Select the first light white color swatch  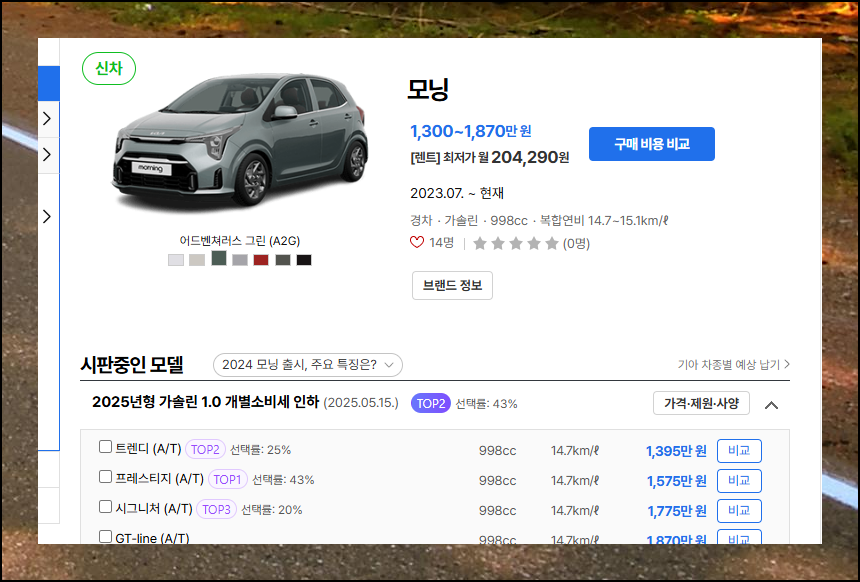click(176, 259)
